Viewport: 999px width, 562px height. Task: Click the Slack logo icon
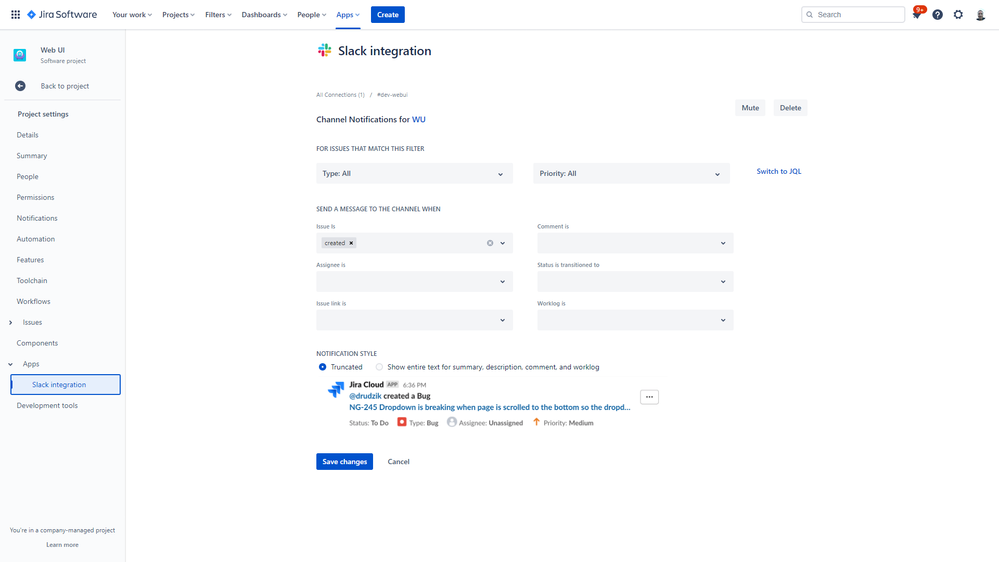click(324, 50)
